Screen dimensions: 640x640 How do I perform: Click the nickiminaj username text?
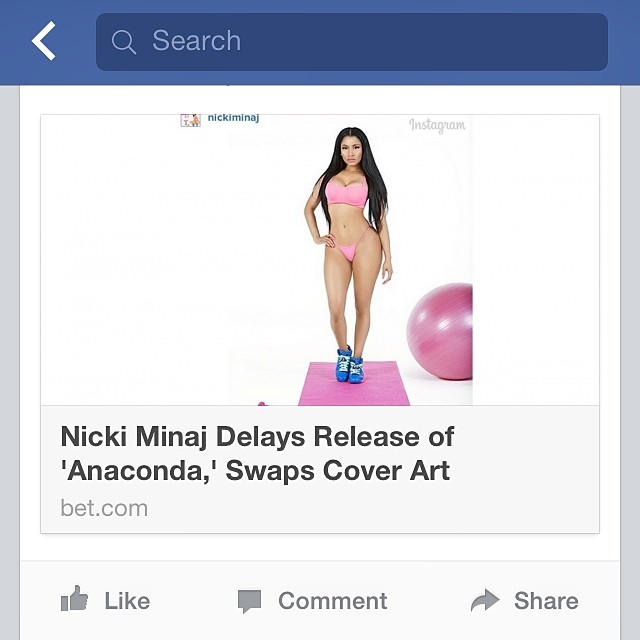(233, 118)
